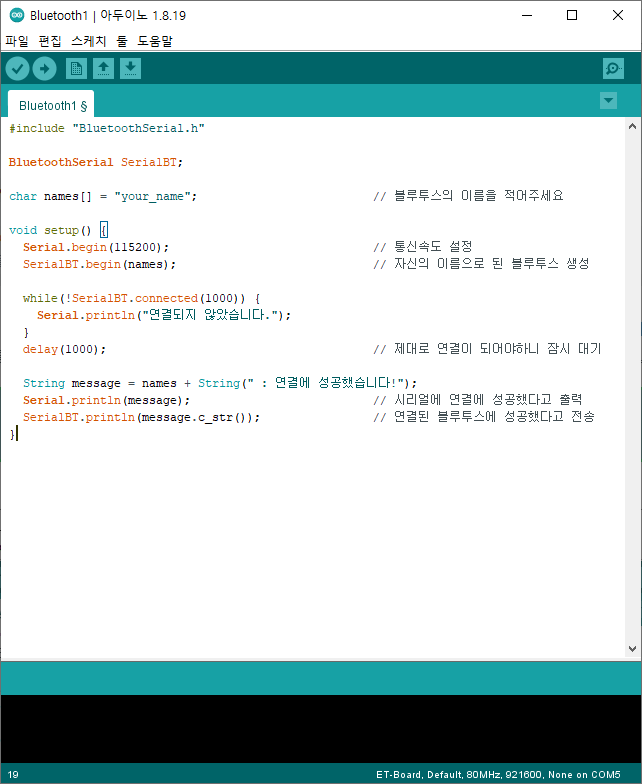Click the ET-Board board info in status bar
Viewport: 642px width, 784px height.
point(498,774)
